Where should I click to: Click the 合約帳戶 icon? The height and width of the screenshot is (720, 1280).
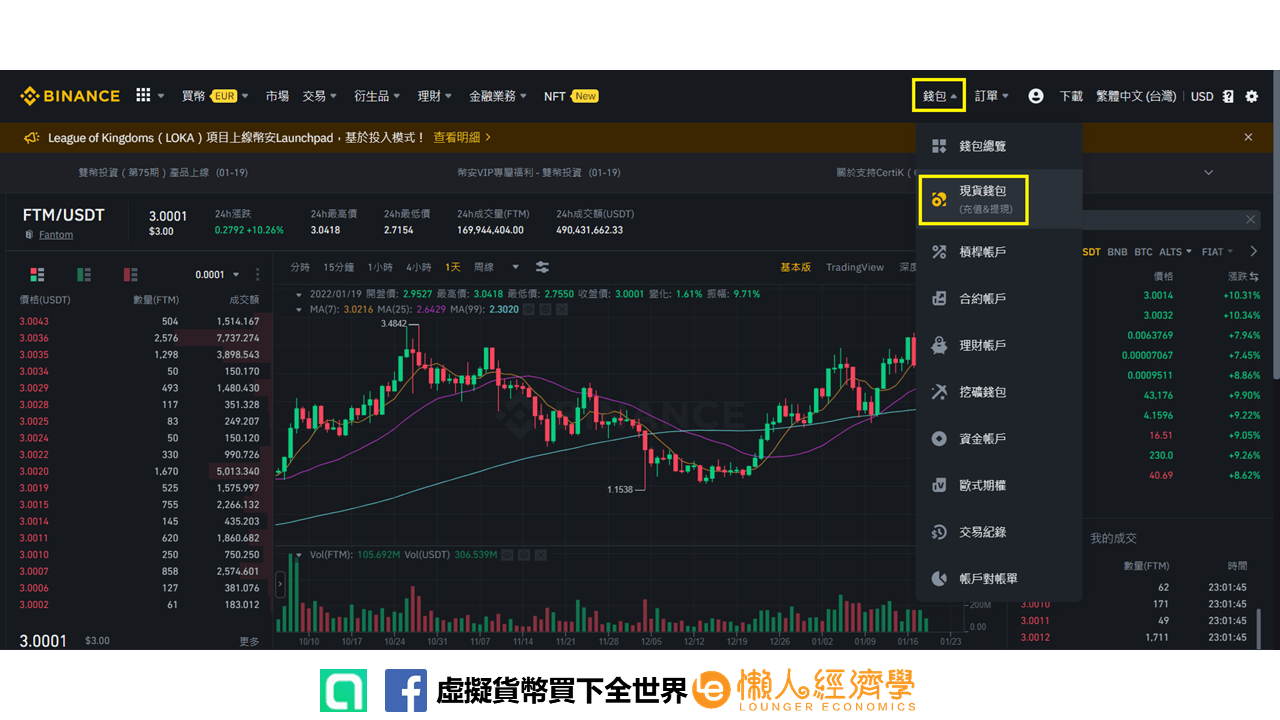(x=939, y=298)
